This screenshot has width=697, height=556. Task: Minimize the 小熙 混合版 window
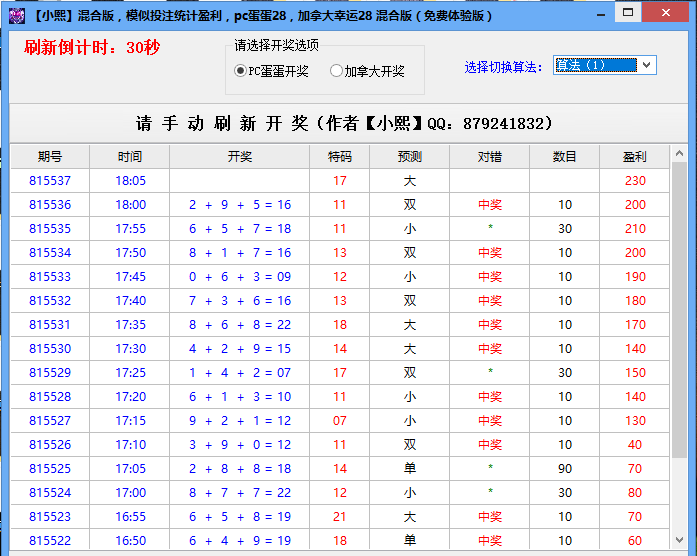(x=601, y=14)
